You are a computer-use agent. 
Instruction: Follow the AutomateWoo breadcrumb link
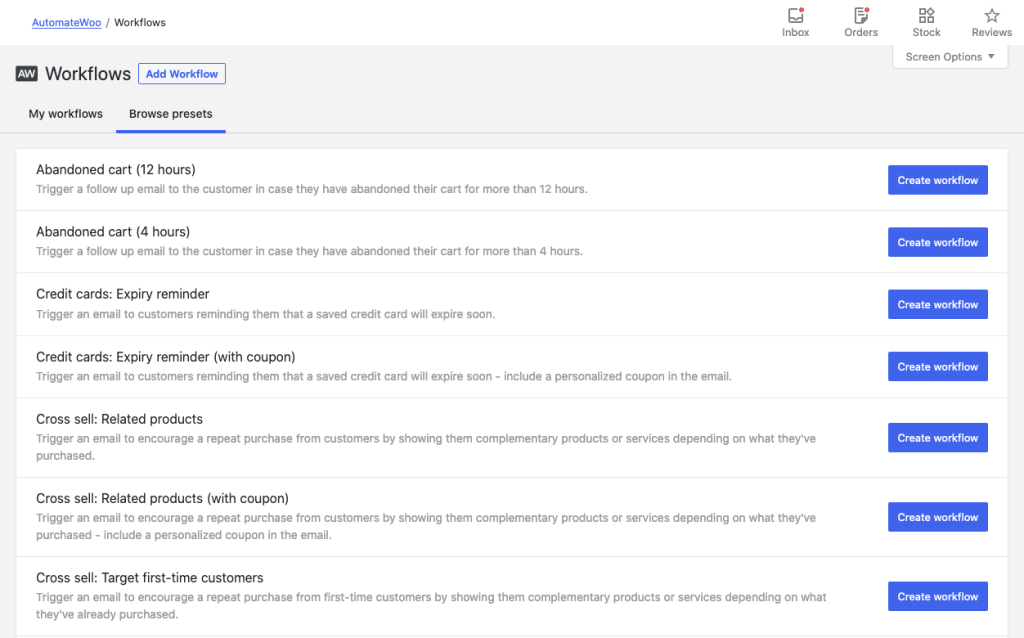(66, 21)
